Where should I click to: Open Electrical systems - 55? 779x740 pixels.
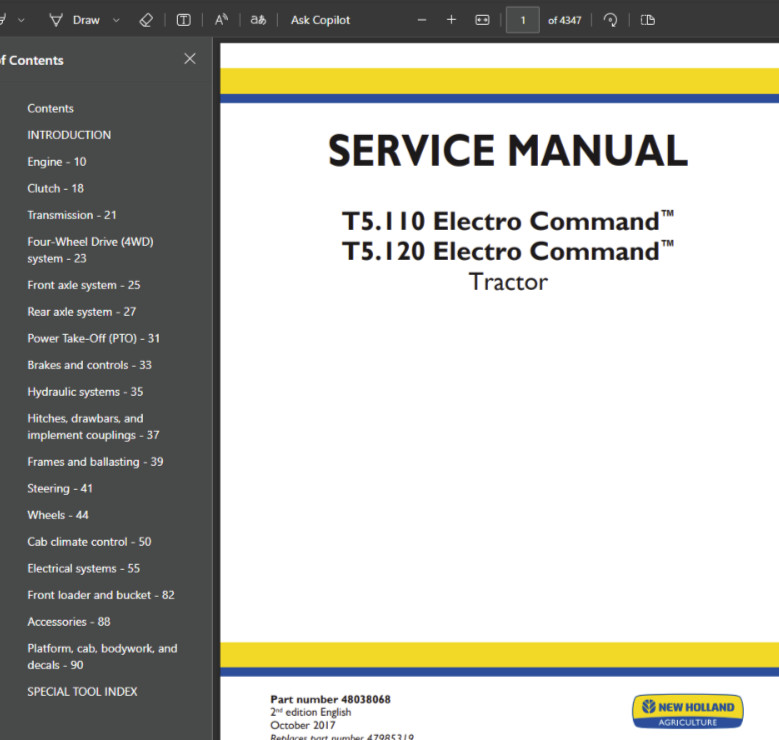[83, 569]
